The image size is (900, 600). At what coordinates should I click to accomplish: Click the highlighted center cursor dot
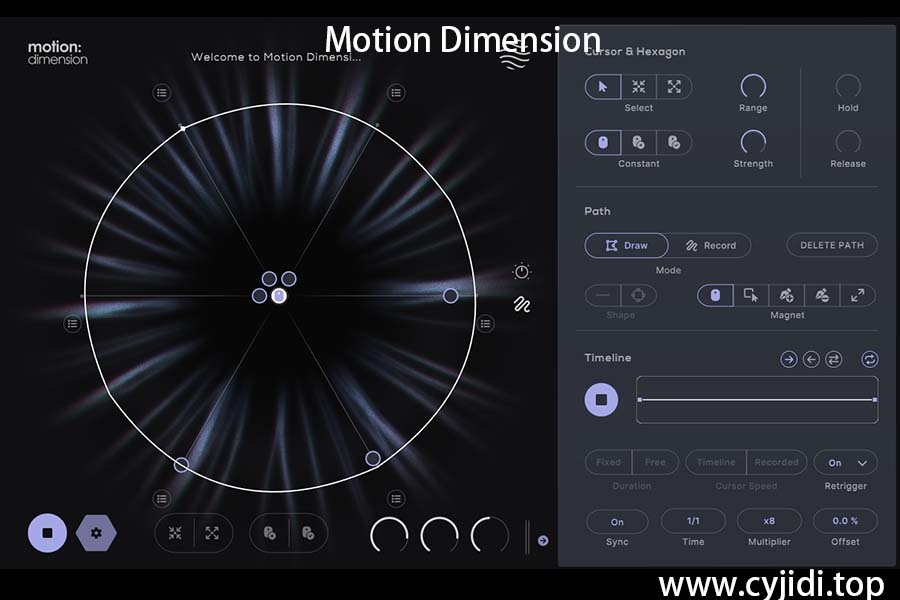(279, 296)
